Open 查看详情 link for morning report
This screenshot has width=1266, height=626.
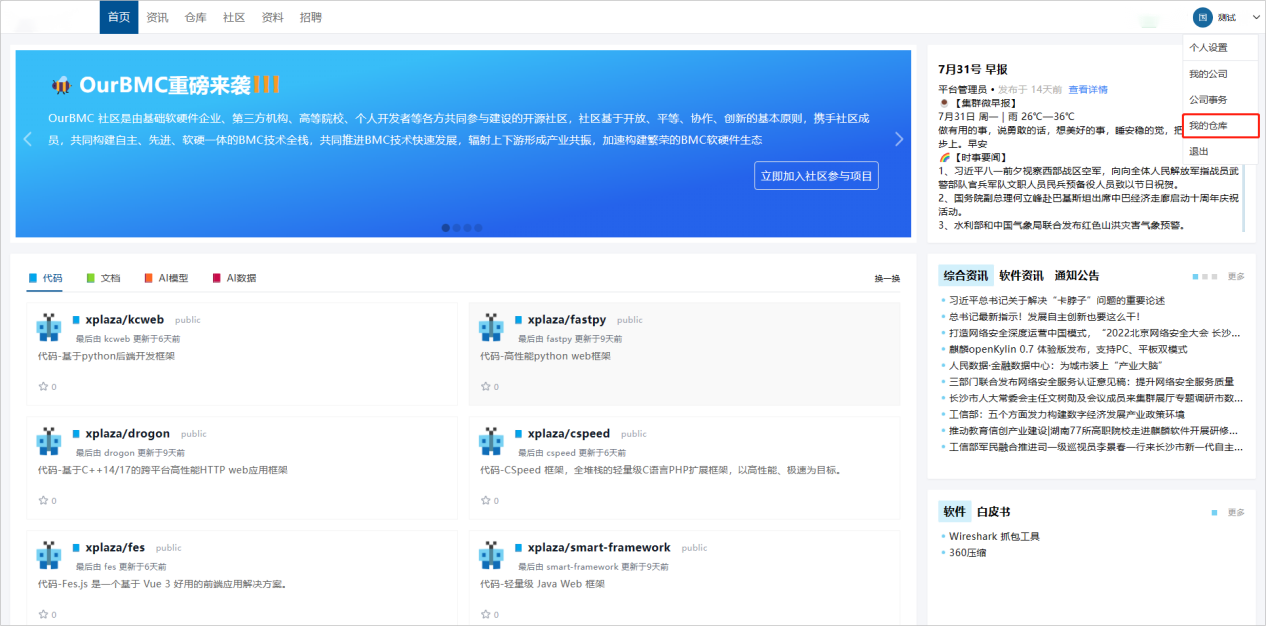coord(1087,90)
